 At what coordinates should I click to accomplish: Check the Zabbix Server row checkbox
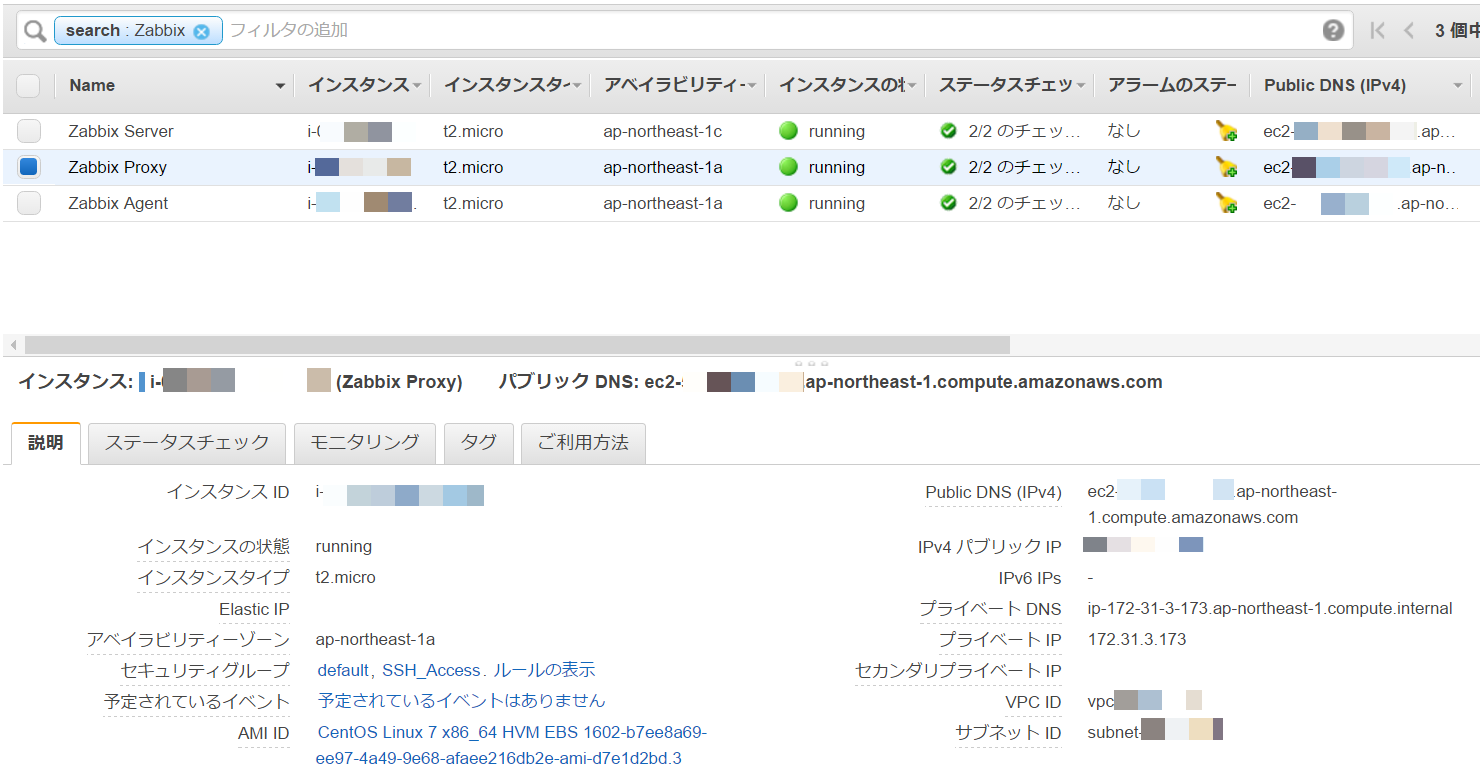(x=29, y=131)
